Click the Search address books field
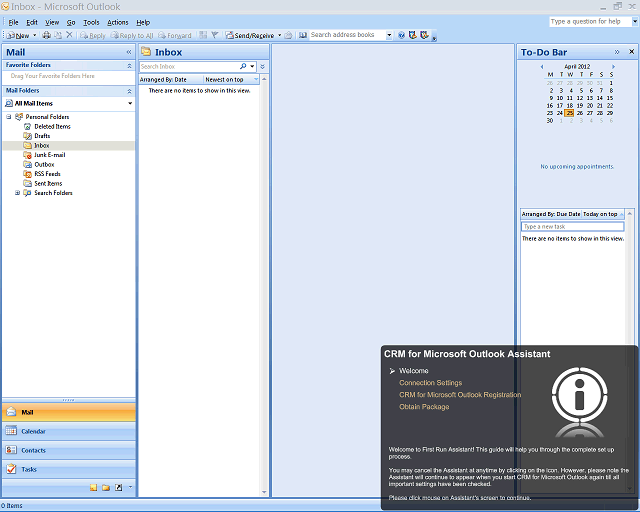 [347, 35]
